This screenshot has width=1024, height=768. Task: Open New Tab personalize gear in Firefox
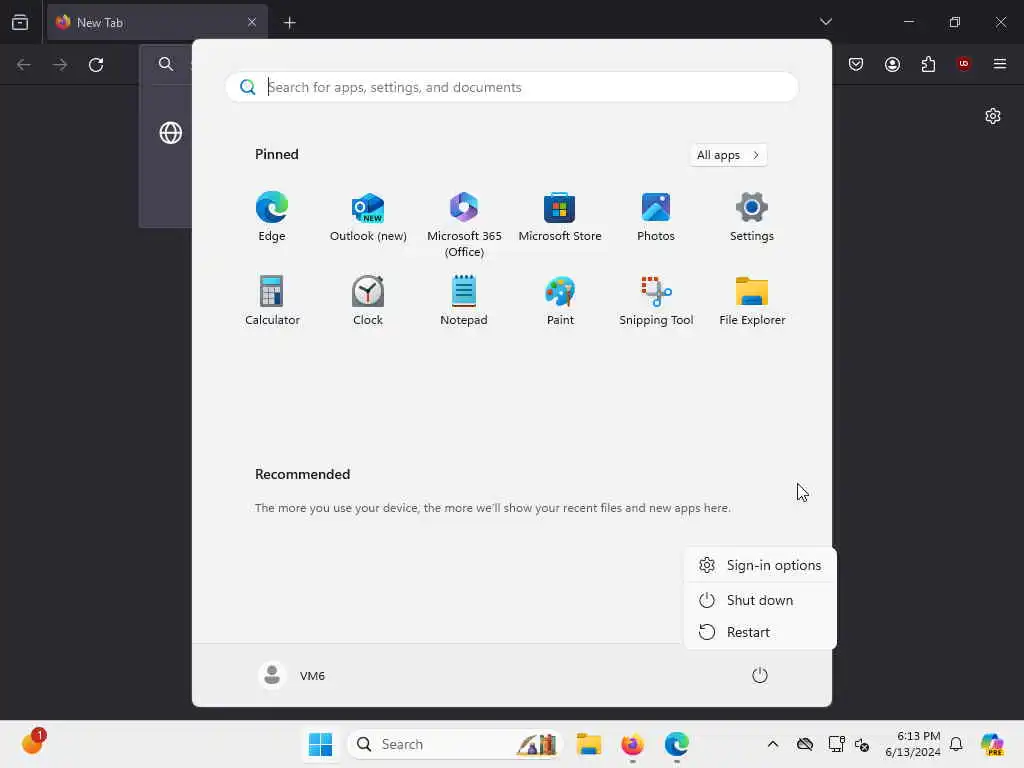tap(993, 116)
